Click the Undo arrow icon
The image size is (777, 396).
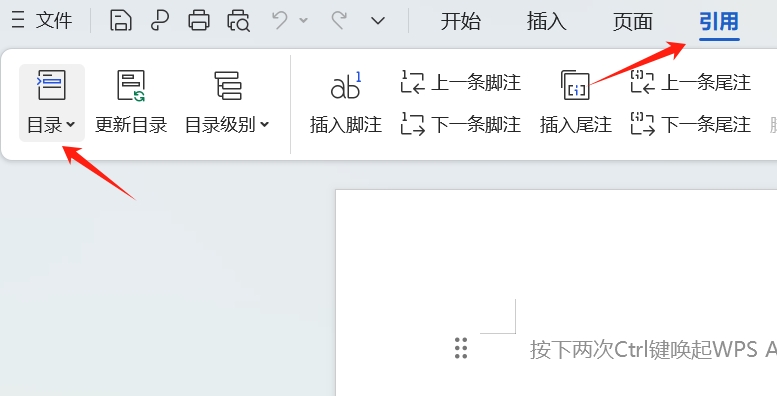point(280,21)
